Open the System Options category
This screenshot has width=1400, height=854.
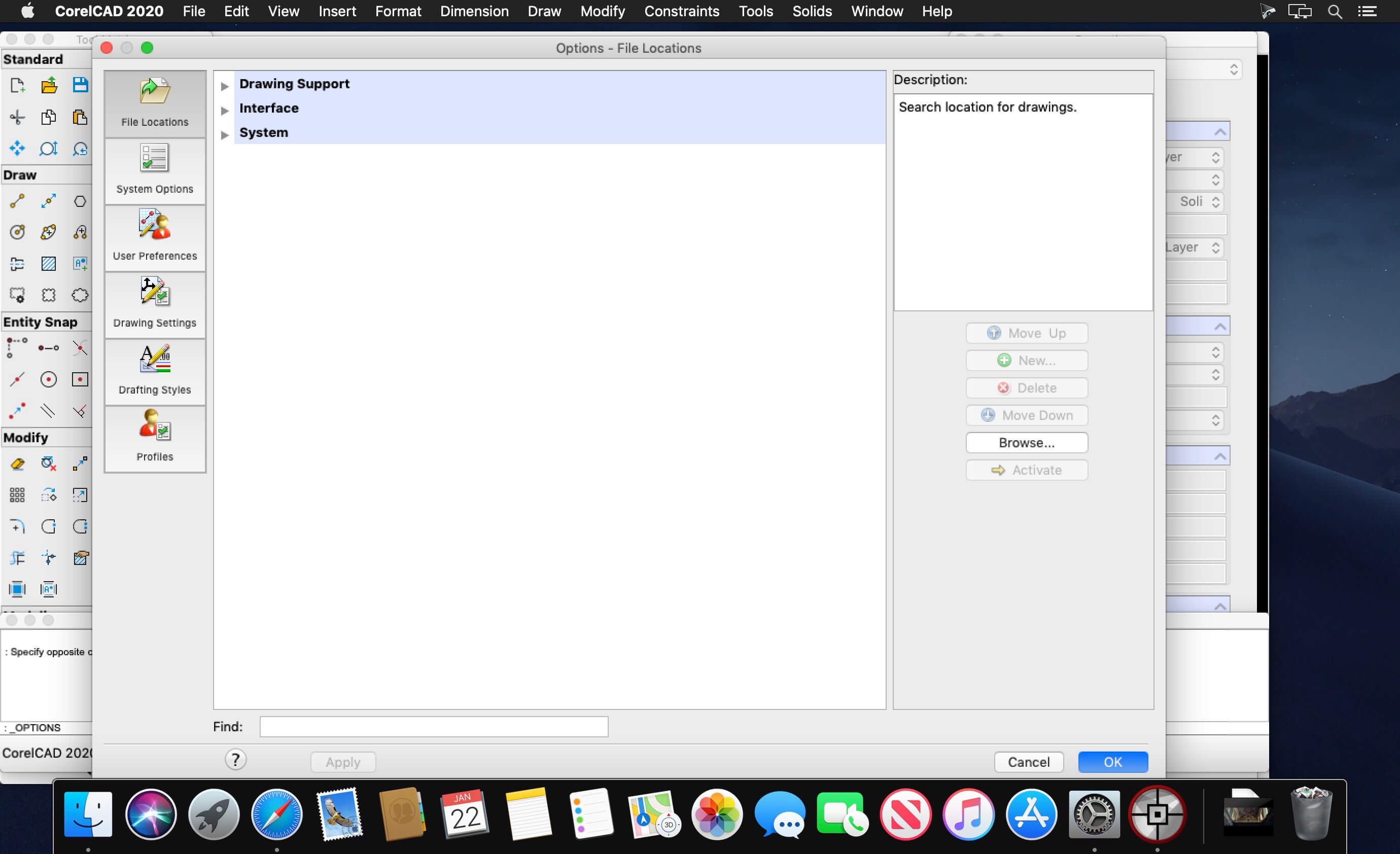[155, 169]
